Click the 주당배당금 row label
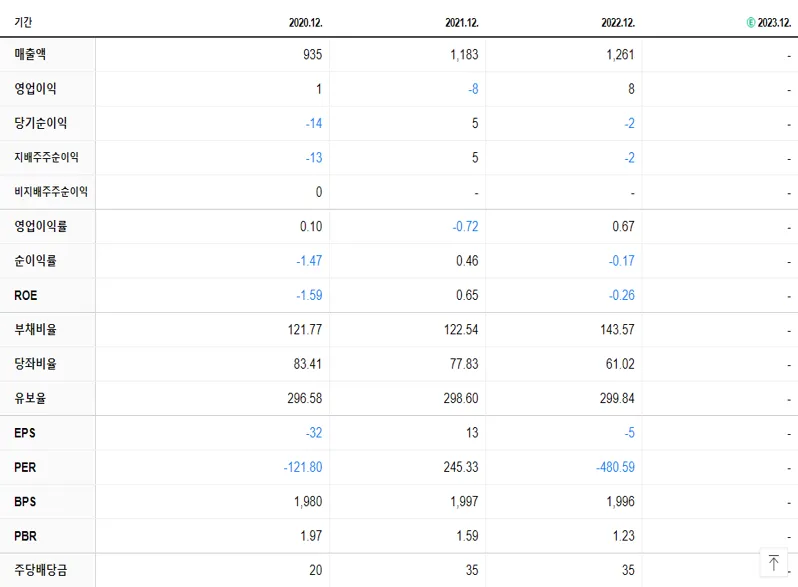Screen dimensions: 798x587 click(x=41, y=570)
